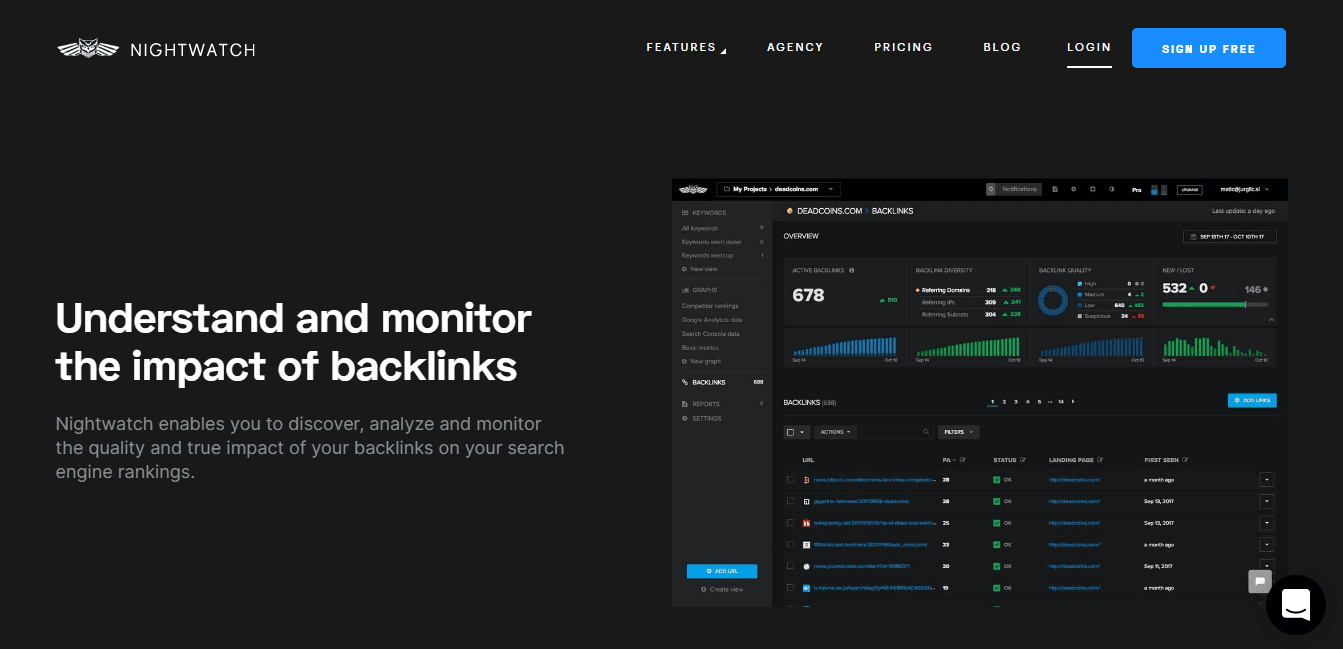Tick the select-all checkbox above the URL column
Screen dimensions: 1343x649
click(x=791, y=432)
